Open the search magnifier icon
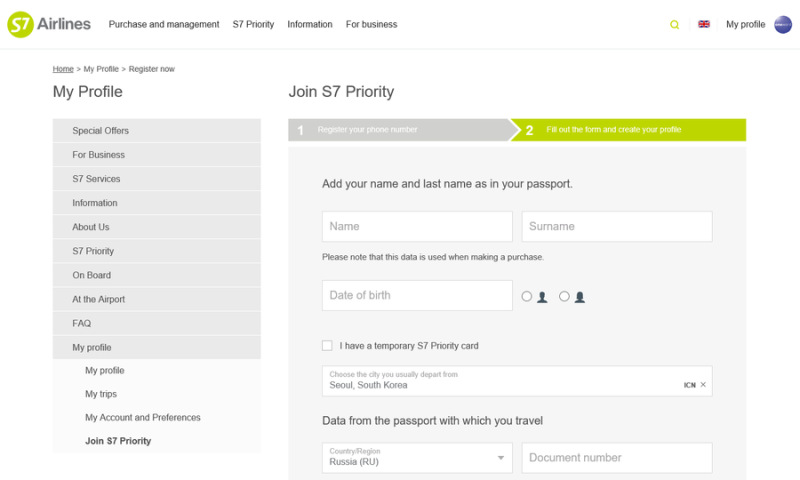 pos(675,25)
